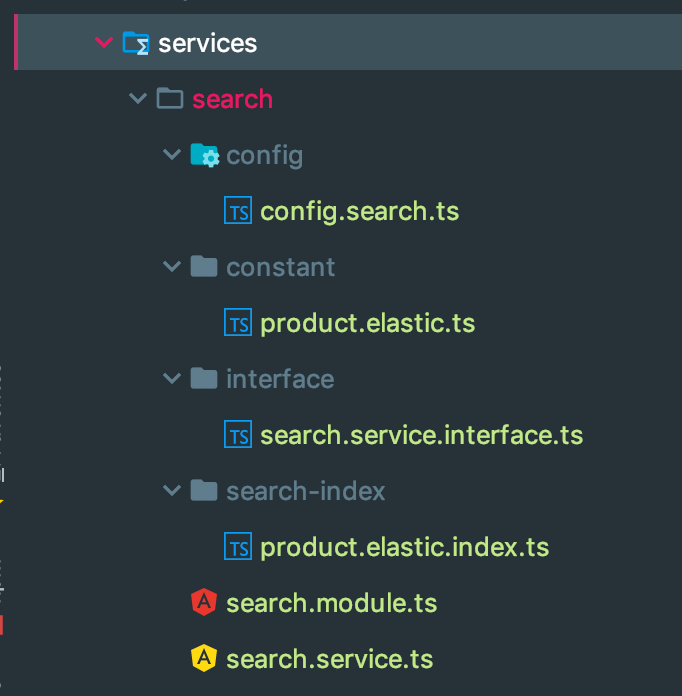Click the TS icon beside product.elastic.ts
The image size is (682, 696).
click(238, 324)
